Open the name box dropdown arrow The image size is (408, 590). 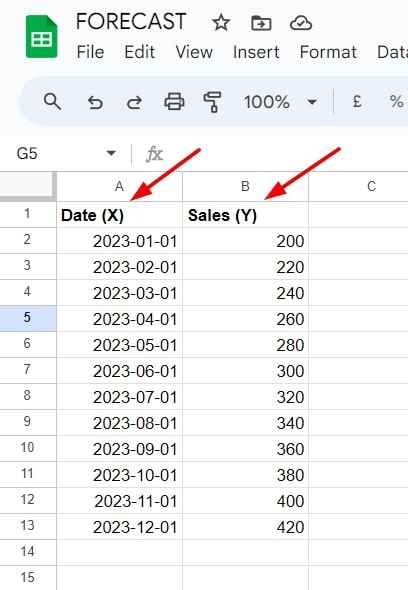pyautogui.click(x=111, y=154)
